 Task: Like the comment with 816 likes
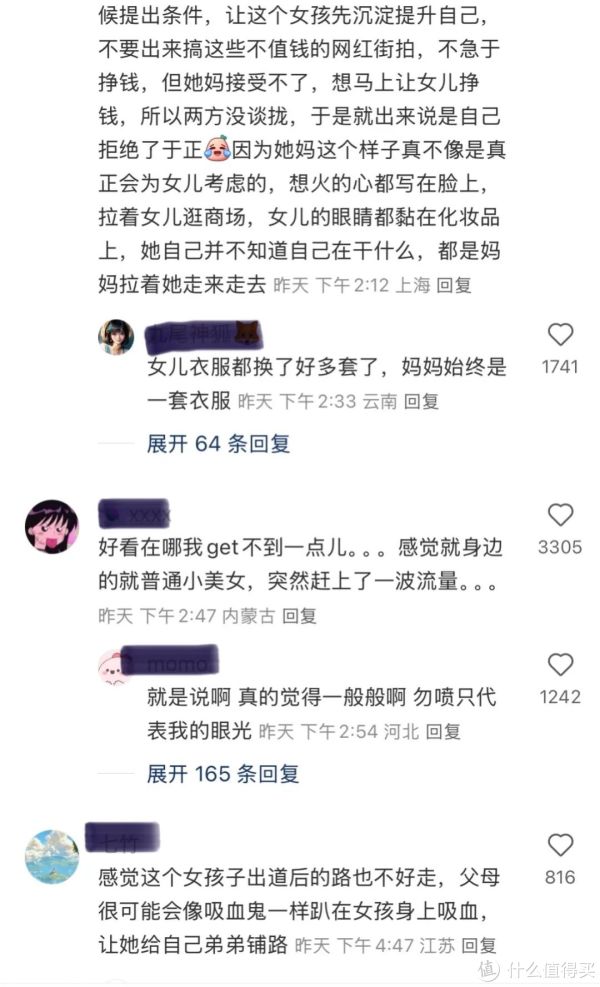[x=560, y=845]
